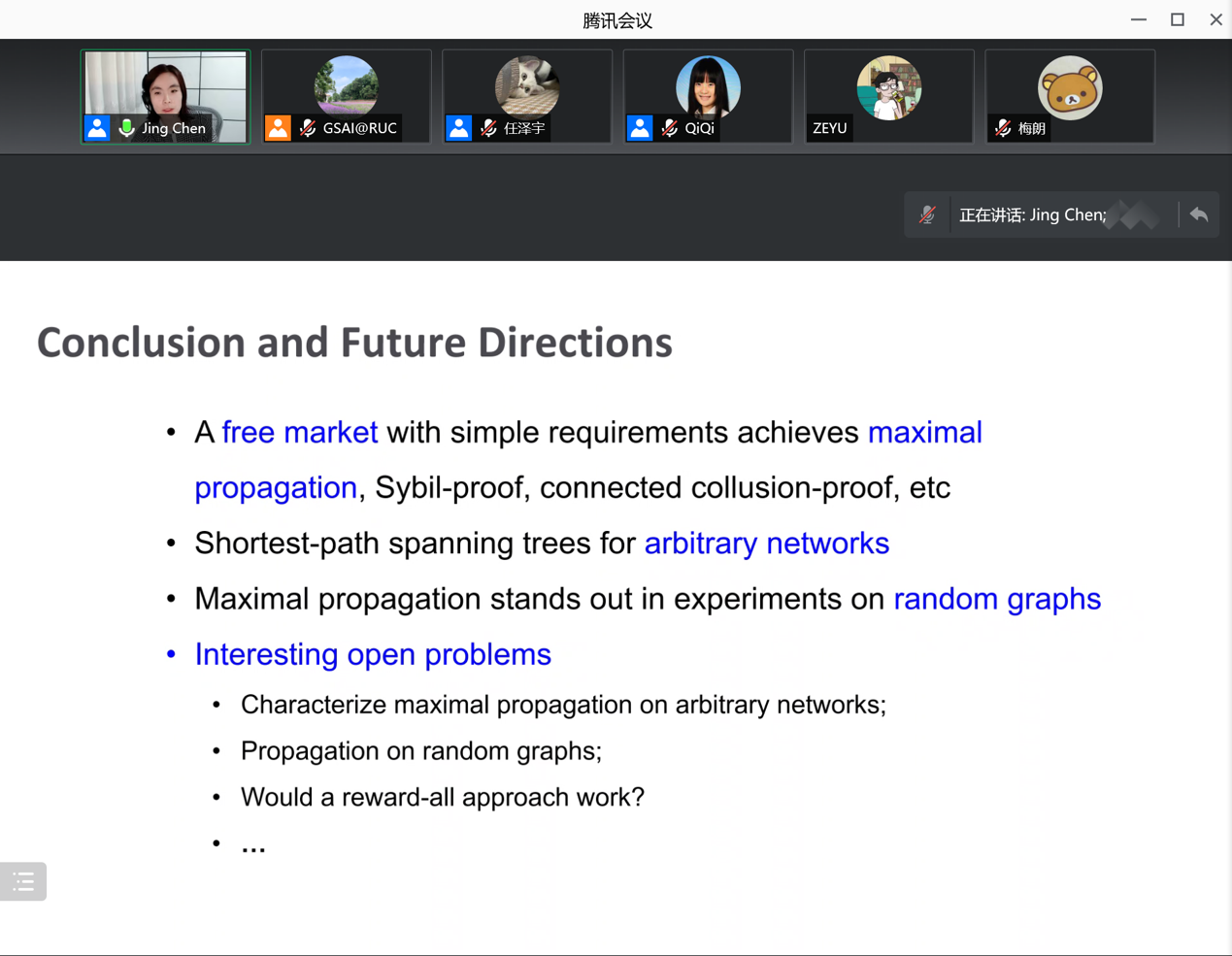Click 梅朗's muted microphone icon
This screenshot has width=1232, height=956.
[1003, 128]
